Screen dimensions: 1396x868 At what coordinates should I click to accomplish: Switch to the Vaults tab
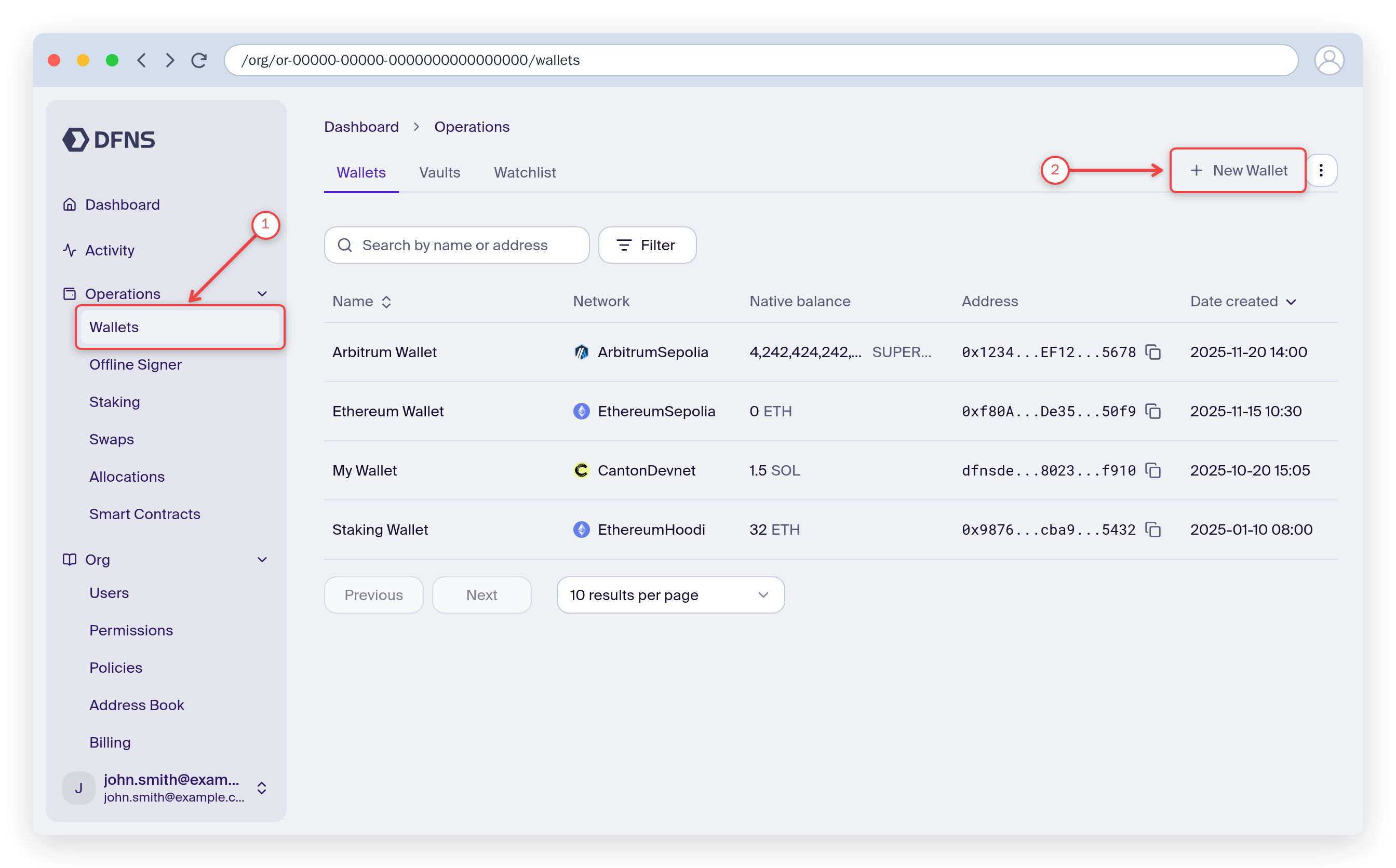(439, 172)
